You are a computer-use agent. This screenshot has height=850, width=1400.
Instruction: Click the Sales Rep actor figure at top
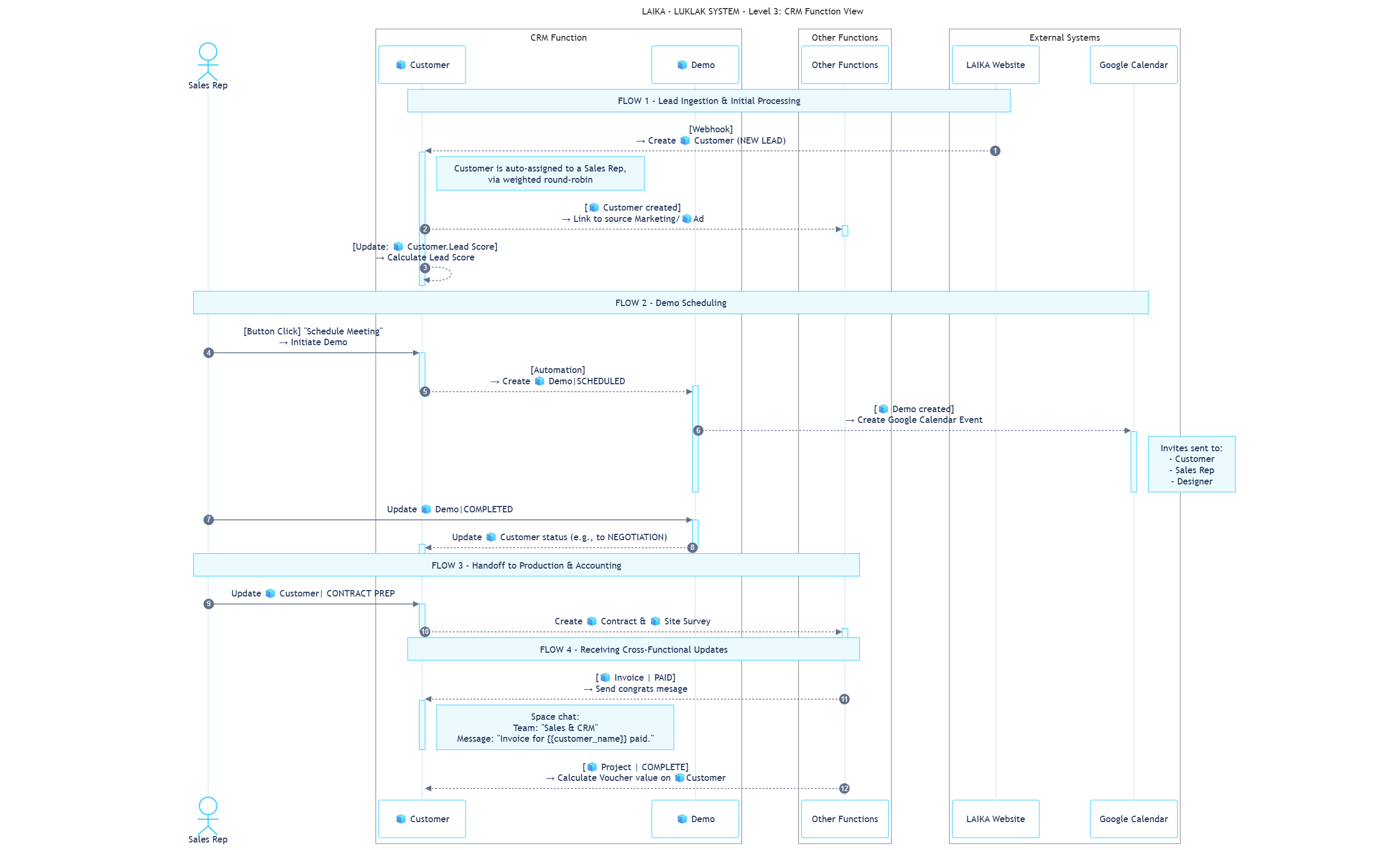tap(208, 61)
